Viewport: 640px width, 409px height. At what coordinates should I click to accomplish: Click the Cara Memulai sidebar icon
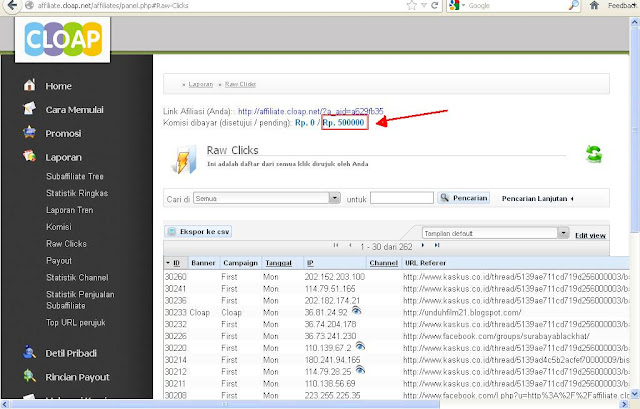tap(29, 109)
